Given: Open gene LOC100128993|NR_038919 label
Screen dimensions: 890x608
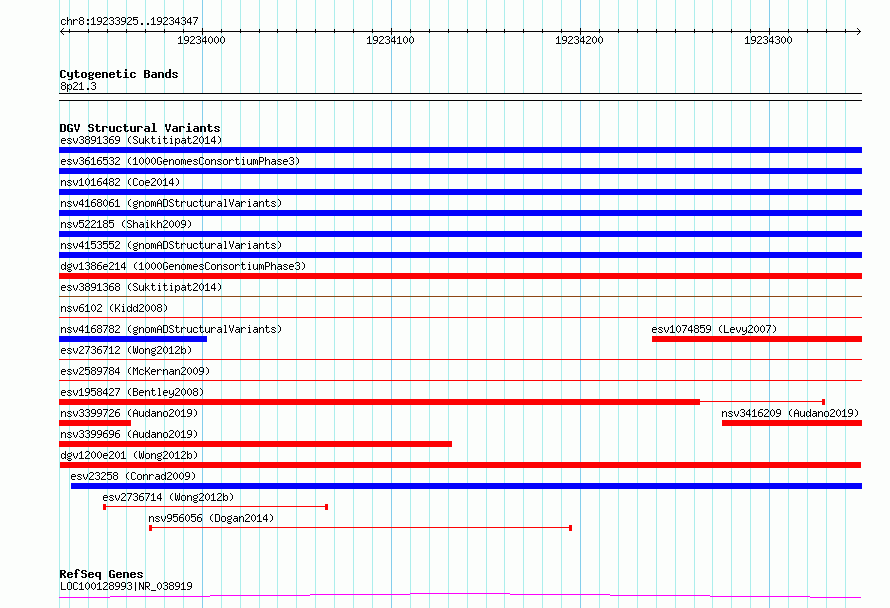Looking at the screenshot, I should (126, 586).
